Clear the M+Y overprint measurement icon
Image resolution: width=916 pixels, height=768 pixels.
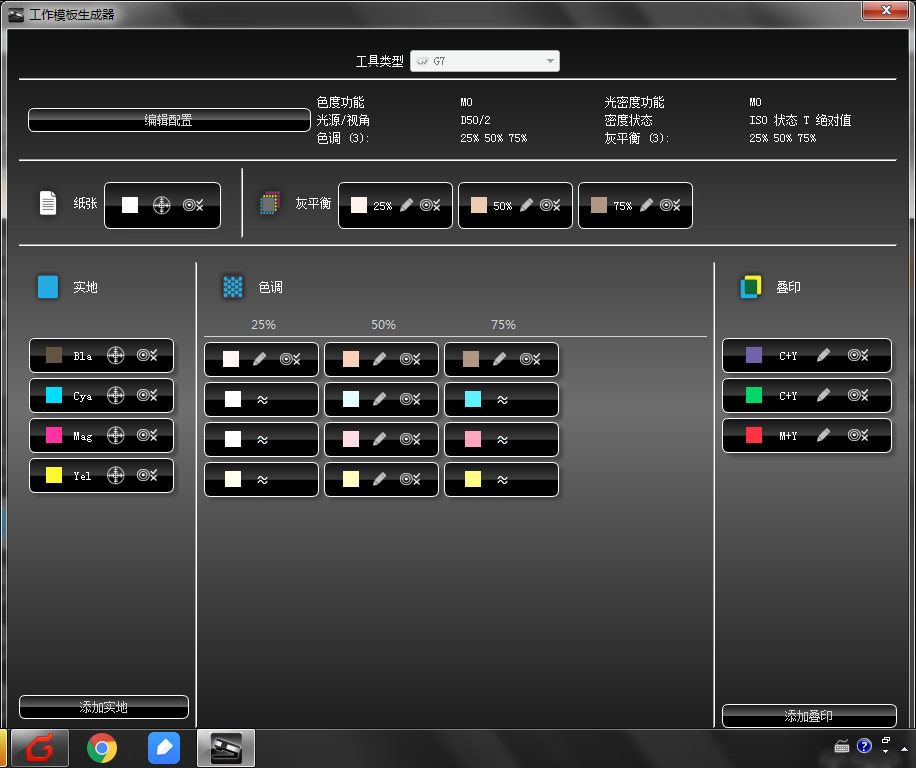click(x=858, y=435)
